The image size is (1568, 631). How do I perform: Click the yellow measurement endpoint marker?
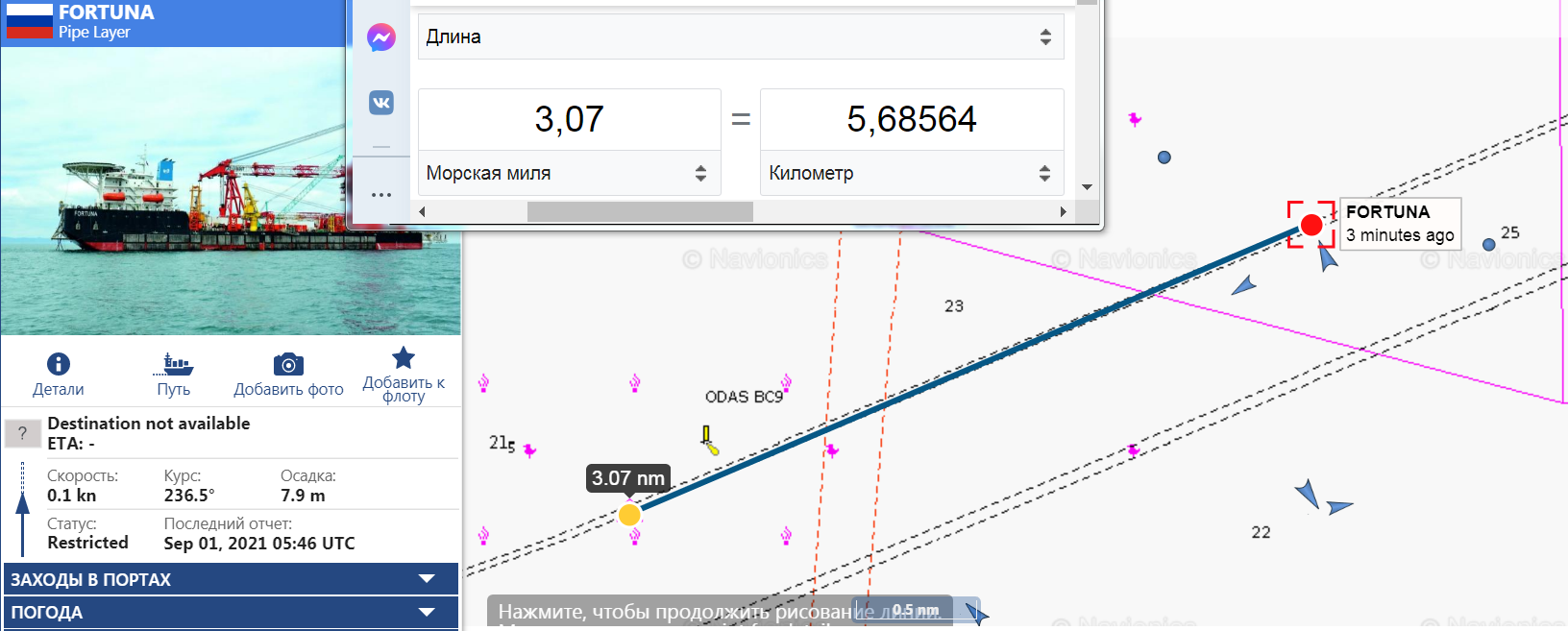[x=629, y=515]
